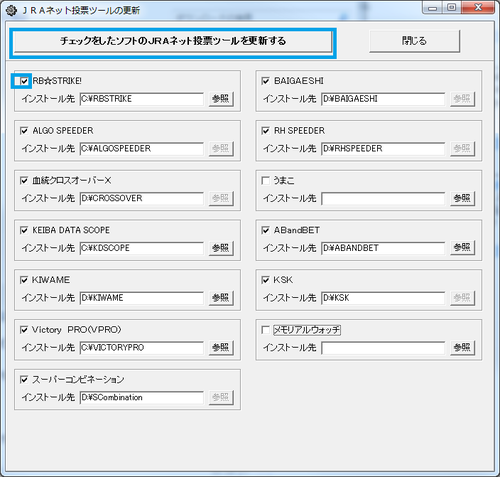Minimize the JRAネット投票ツールの更新 window
This screenshot has height=477, width=500.
pos(433,8)
